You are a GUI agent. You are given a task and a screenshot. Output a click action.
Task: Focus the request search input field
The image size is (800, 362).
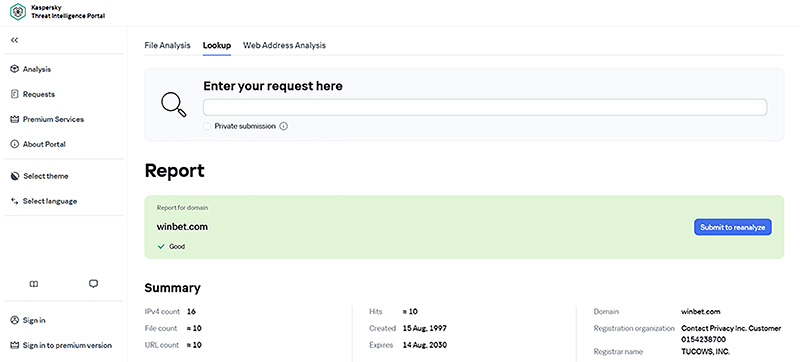pyautogui.click(x=485, y=107)
